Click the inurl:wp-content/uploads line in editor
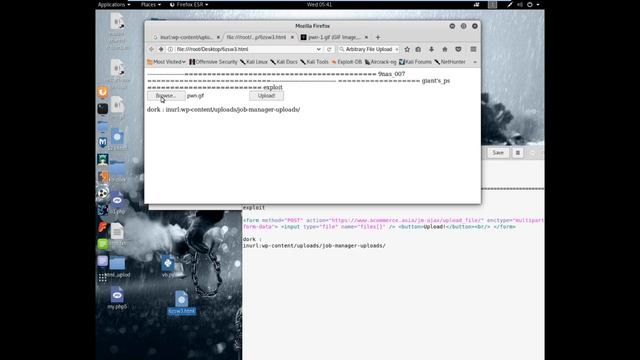The height and width of the screenshot is (360, 640). [x=314, y=246]
